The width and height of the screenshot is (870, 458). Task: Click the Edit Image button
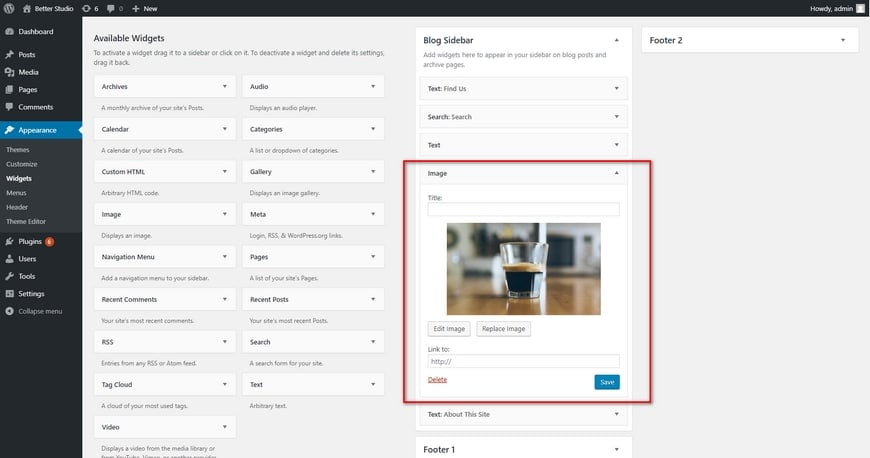tap(449, 329)
